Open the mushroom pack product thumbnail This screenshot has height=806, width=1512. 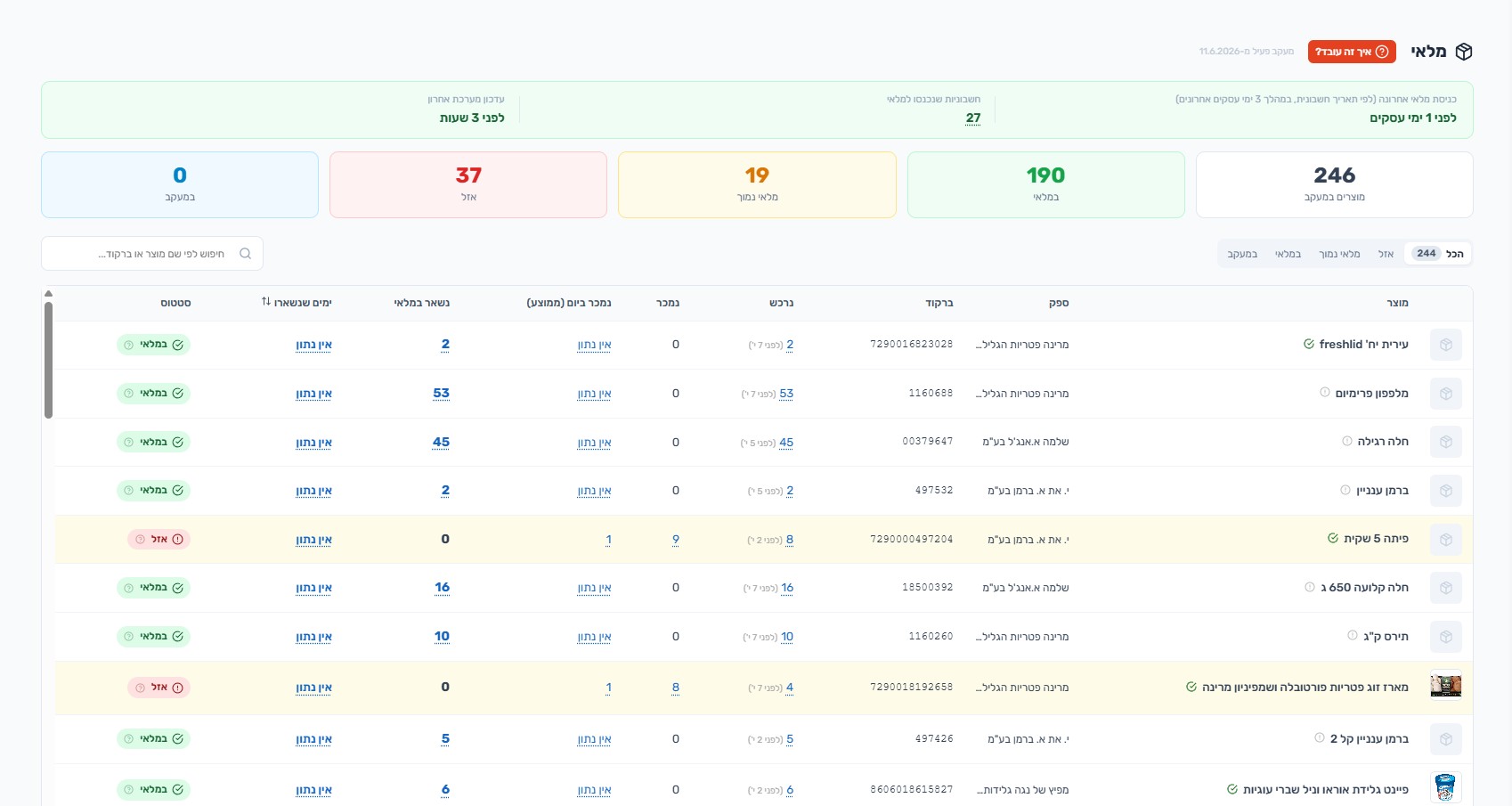pyautogui.click(x=1446, y=686)
